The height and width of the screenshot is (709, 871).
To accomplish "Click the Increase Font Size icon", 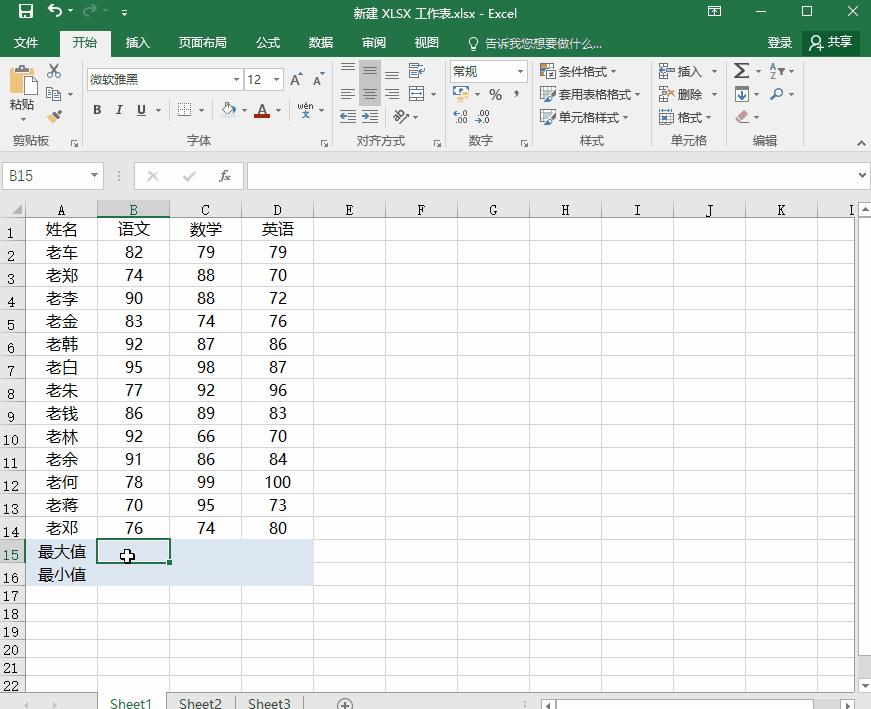I will pyautogui.click(x=296, y=80).
